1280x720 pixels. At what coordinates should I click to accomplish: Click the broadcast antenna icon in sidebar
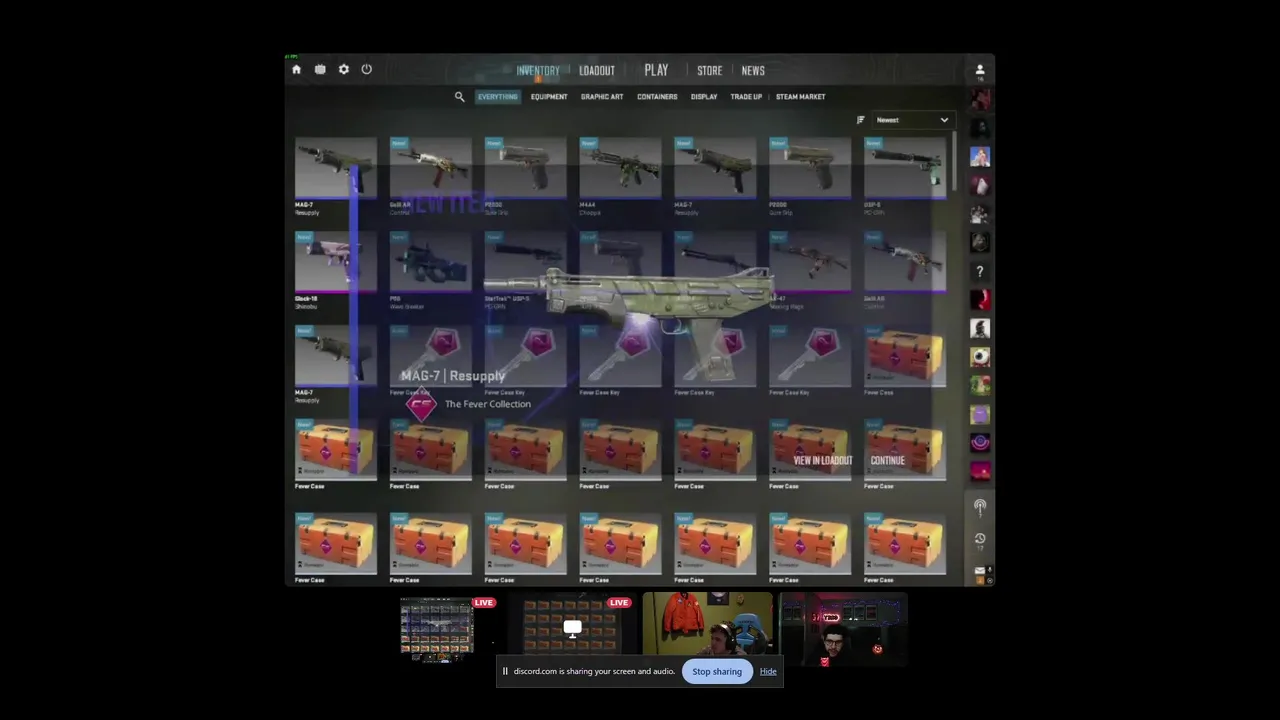[980, 507]
